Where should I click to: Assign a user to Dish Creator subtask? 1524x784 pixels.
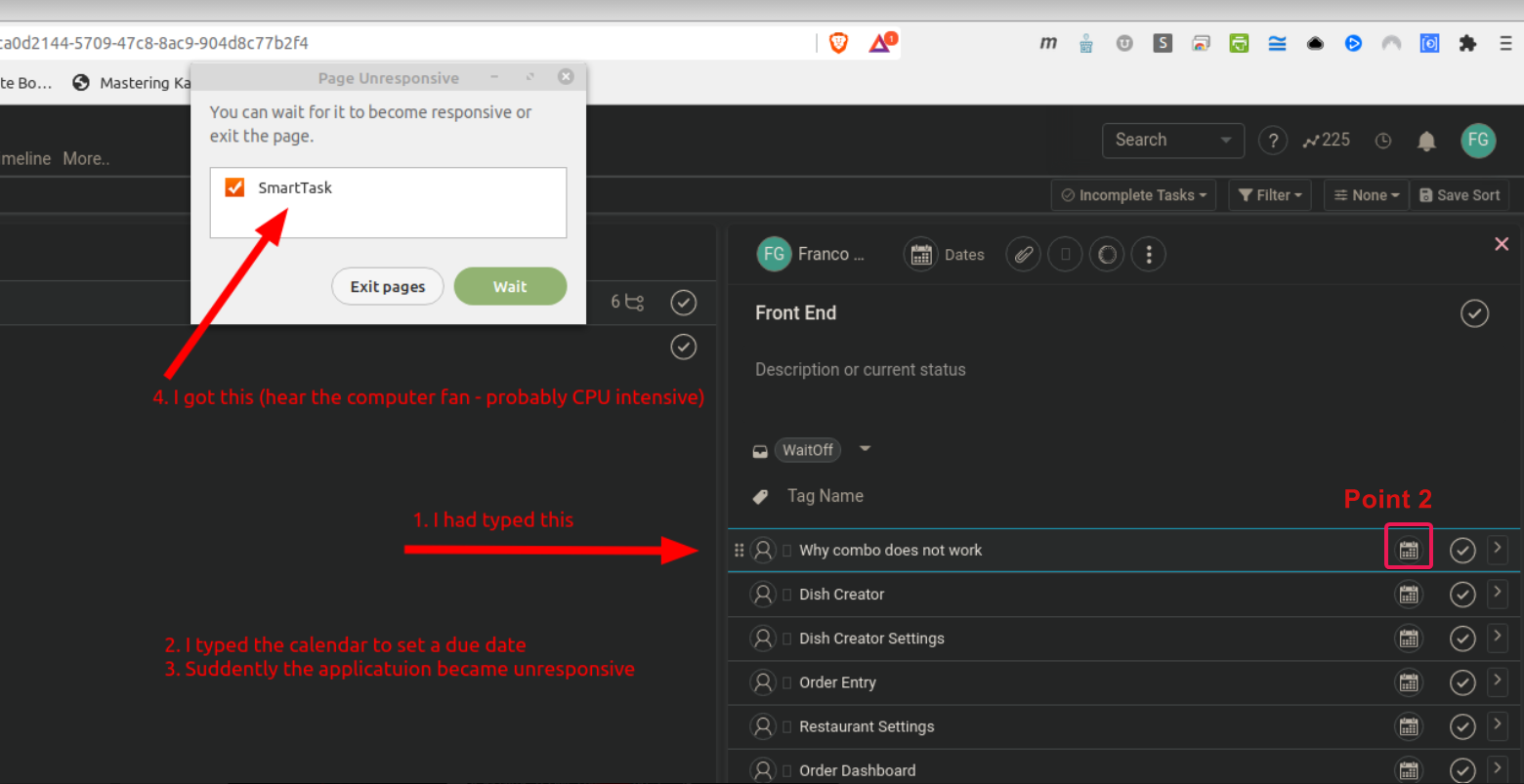pos(763,594)
